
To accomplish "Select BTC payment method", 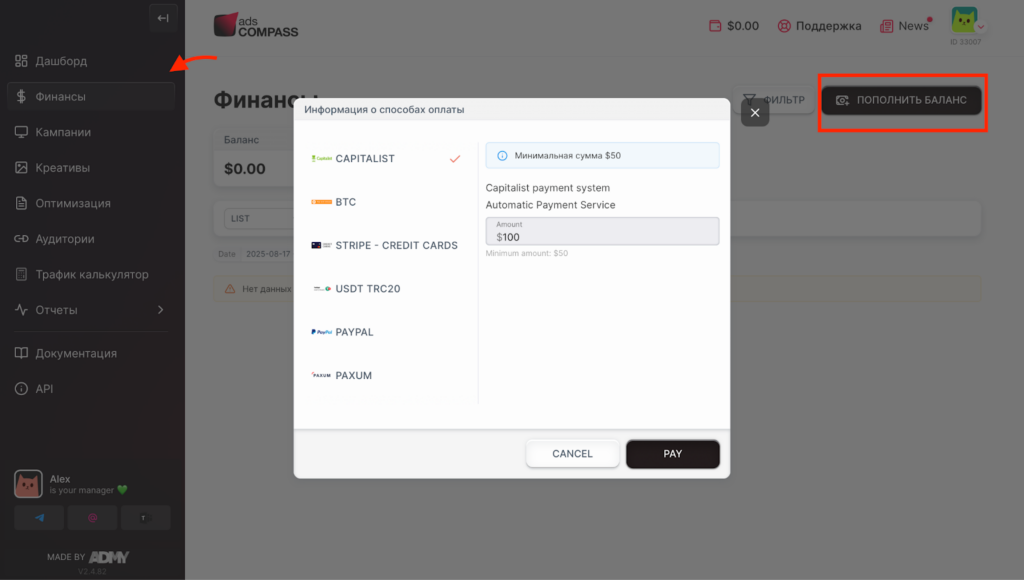I will pos(386,202).
